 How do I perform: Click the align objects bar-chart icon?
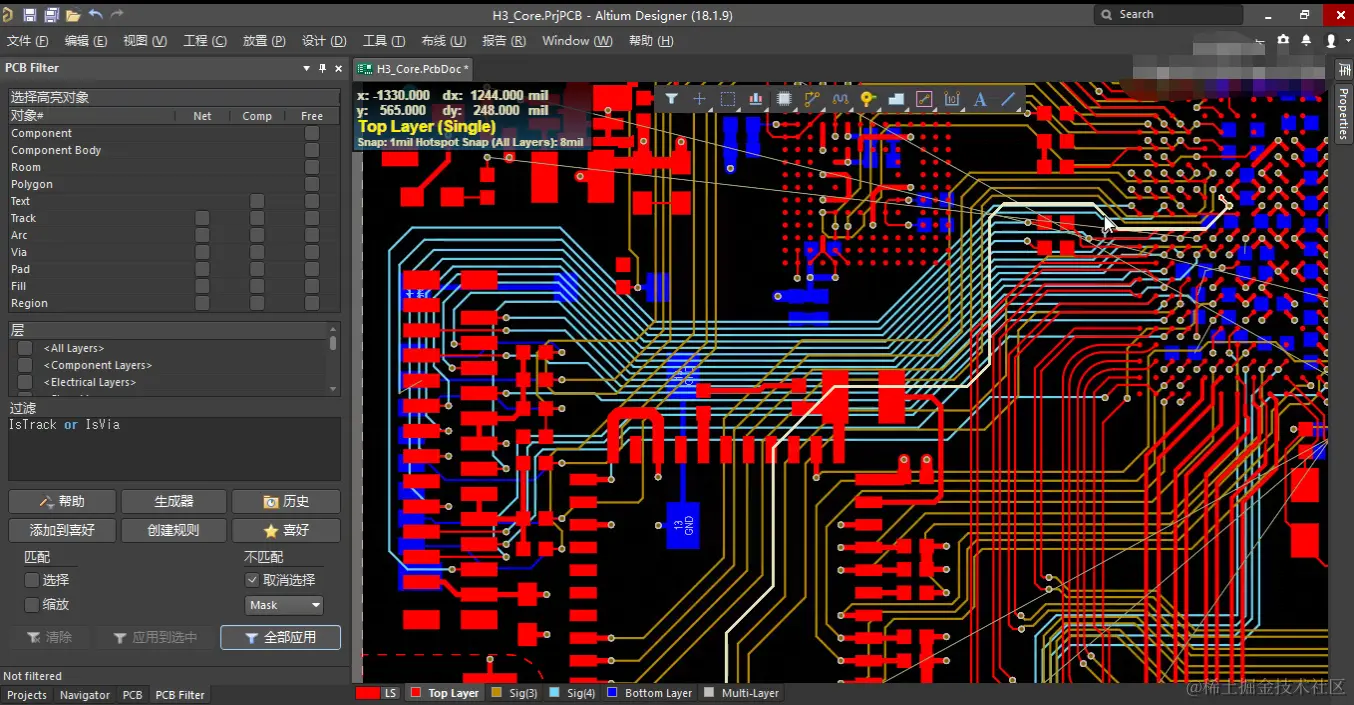point(756,99)
